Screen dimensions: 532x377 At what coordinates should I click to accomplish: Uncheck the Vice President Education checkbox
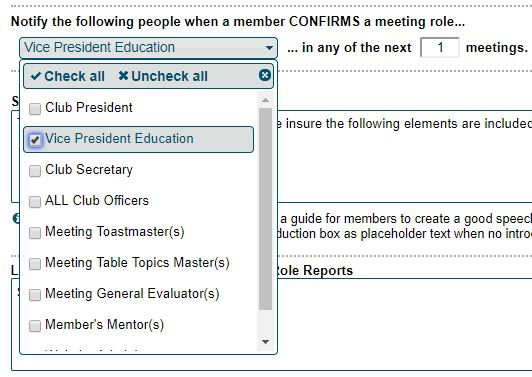click(x=35, y=140)
